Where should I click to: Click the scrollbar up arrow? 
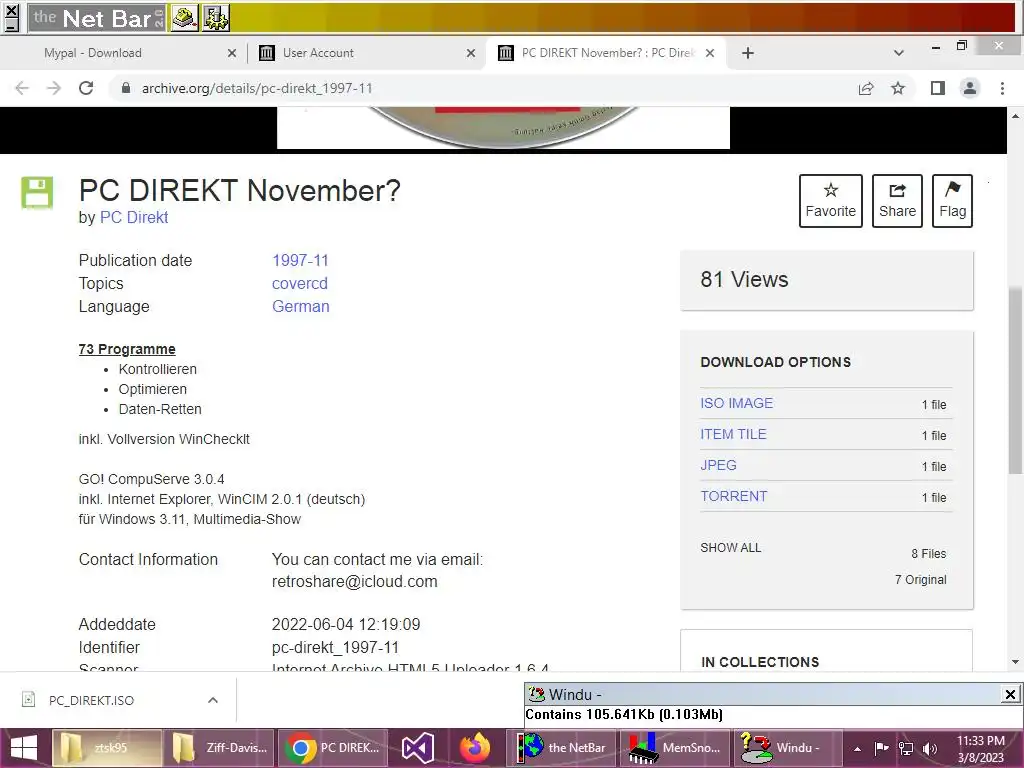pos(1015,116)
